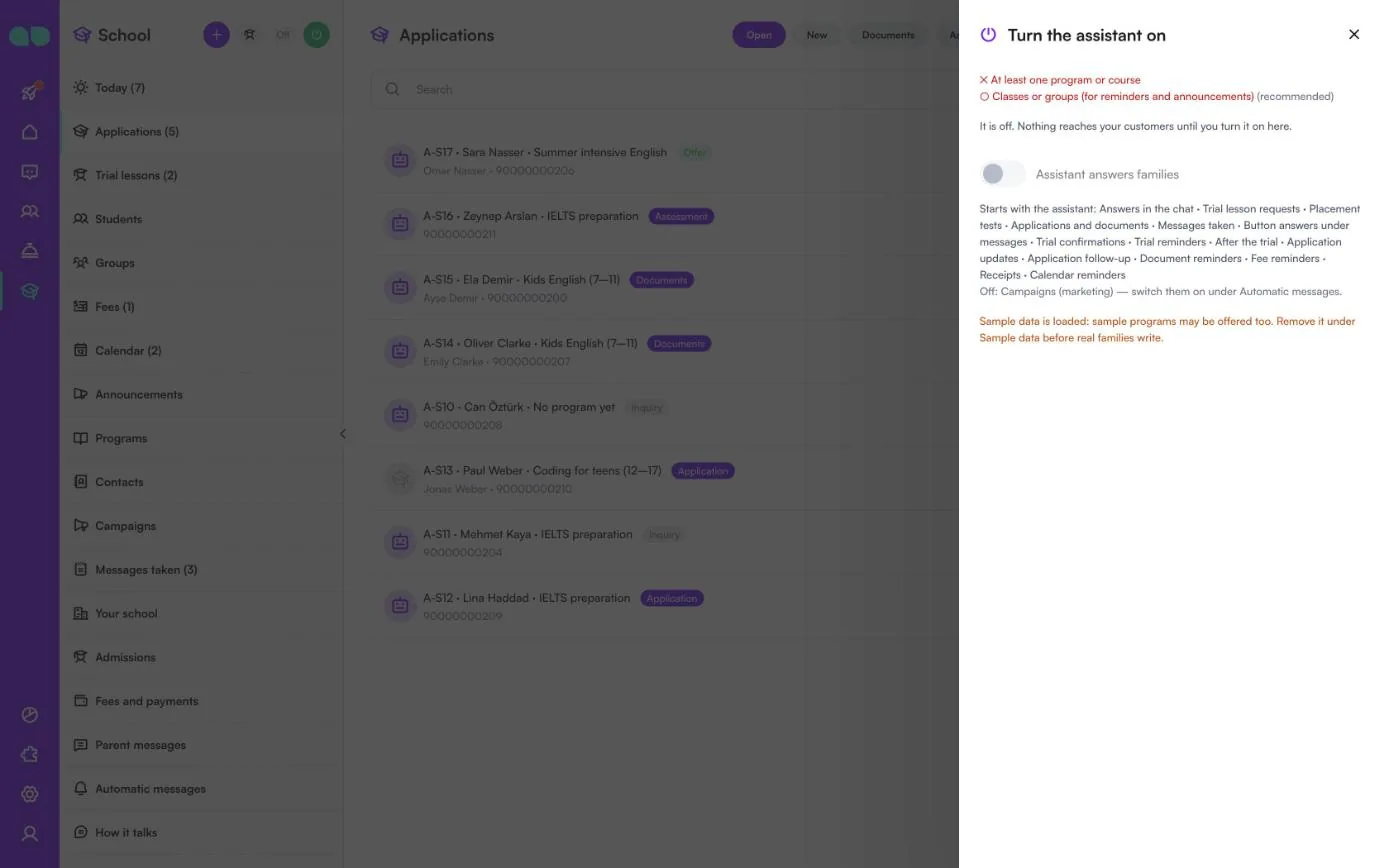
Task: Select the graduation cap School icon in the left rail
Action: tap(30, 291)
